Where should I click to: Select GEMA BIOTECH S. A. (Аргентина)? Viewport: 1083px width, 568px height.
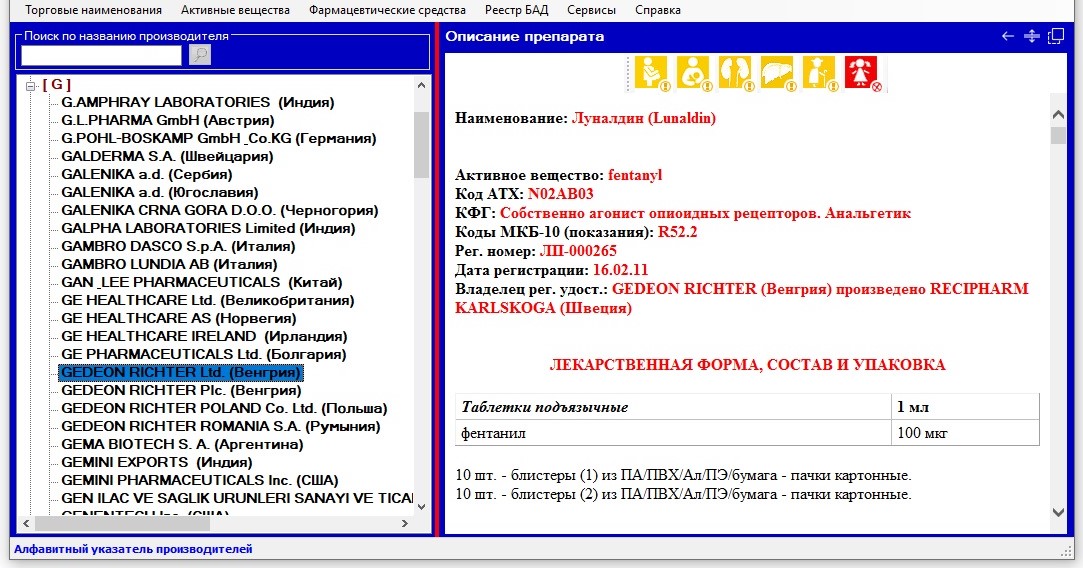click(x=182, y=444)
